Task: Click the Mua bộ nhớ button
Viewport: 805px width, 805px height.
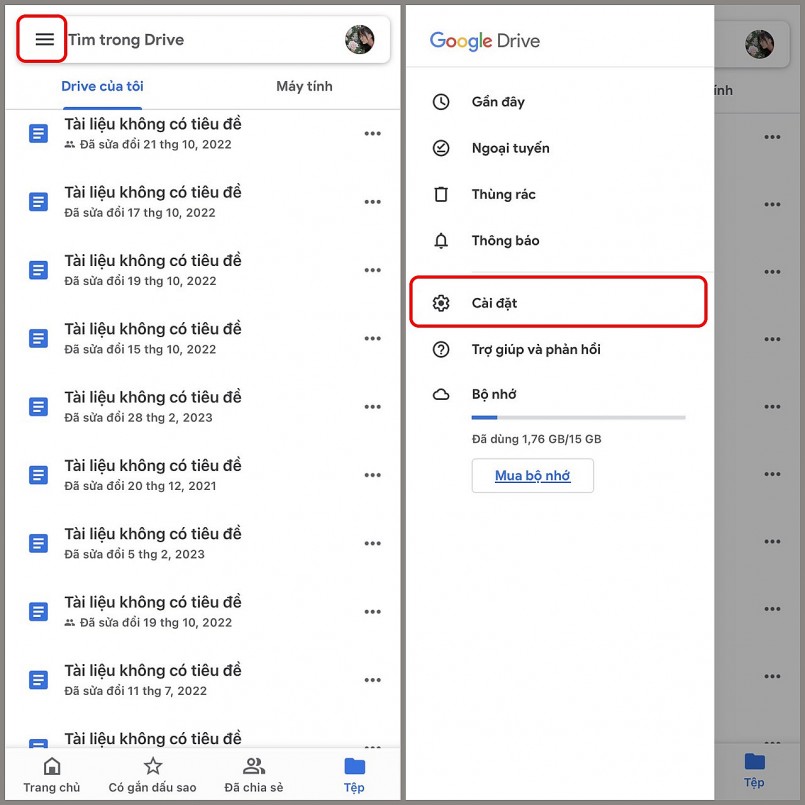Action: click(x=532, y=476)
